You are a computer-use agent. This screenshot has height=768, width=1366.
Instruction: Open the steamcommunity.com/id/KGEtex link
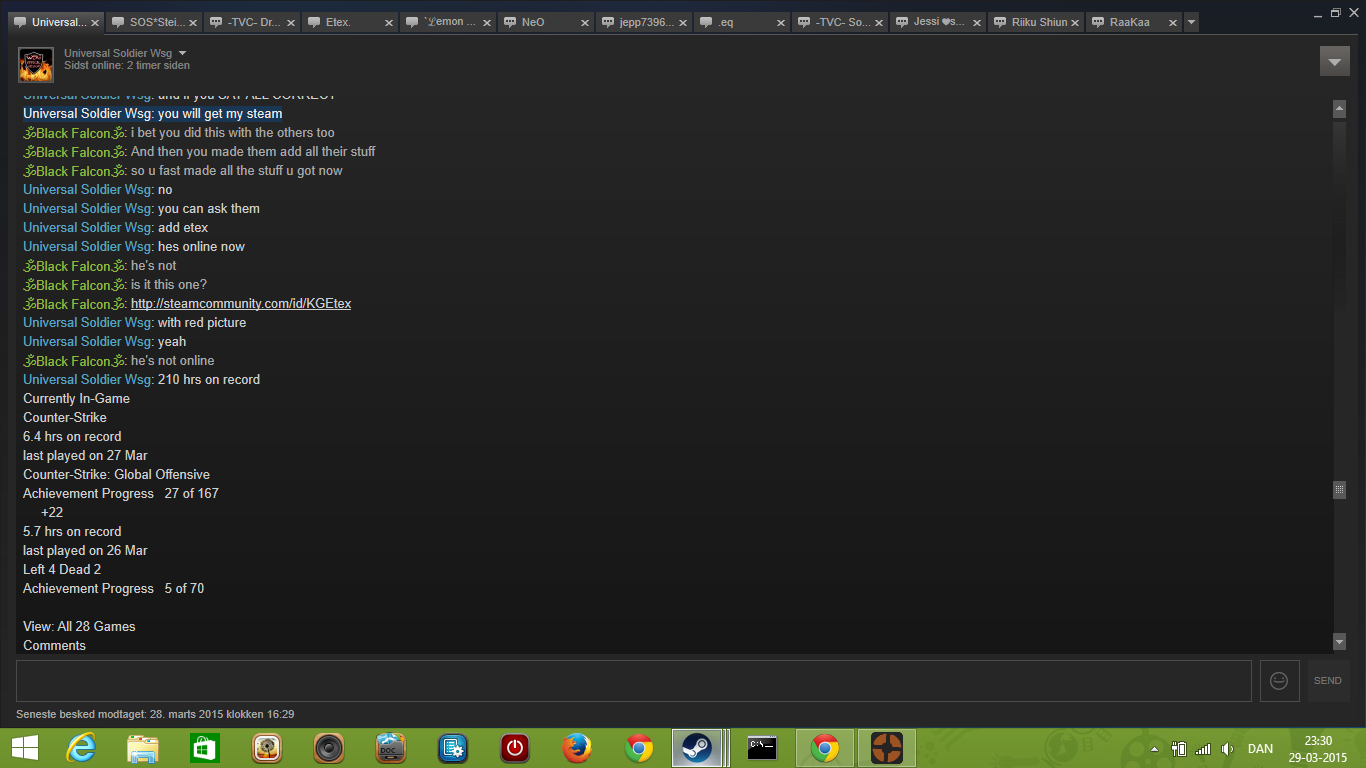[240, 304]
